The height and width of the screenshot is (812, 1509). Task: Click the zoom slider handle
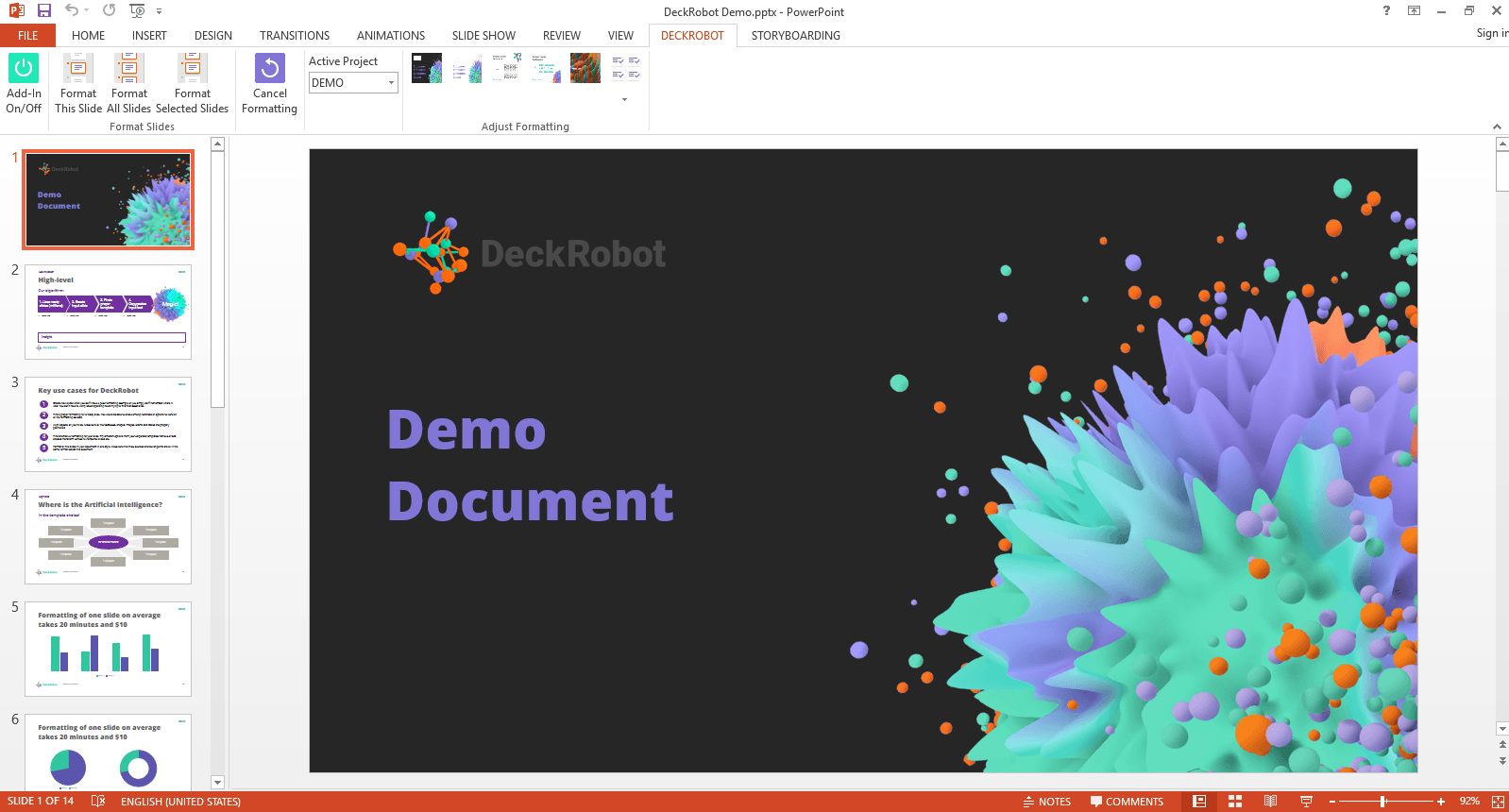coord(1383,802)
